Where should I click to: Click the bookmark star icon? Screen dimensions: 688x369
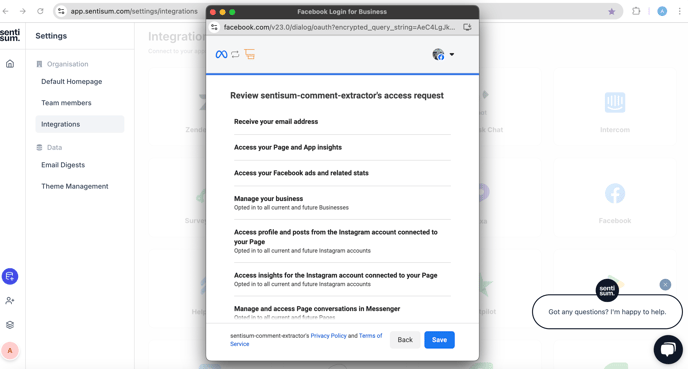click(x=612, y=11)
